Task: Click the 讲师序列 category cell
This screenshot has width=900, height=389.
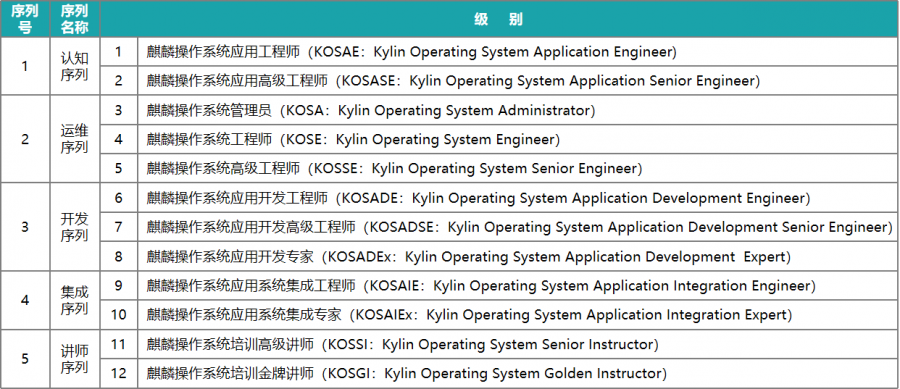Action: 75,359
